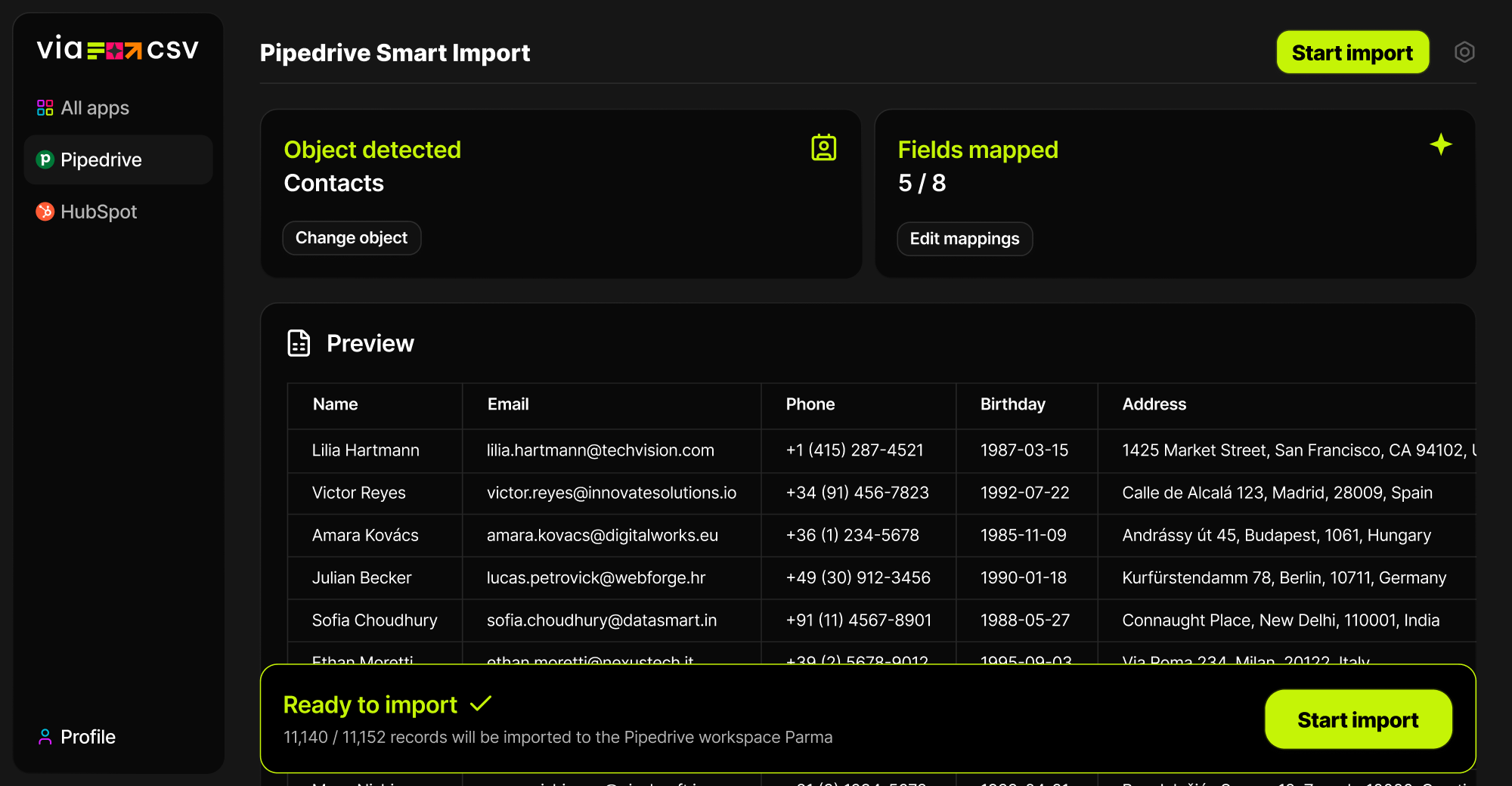Click the Lilia Hartmann name cell
This screenshot has height=786, width=1512.
(x=375, y=450)
